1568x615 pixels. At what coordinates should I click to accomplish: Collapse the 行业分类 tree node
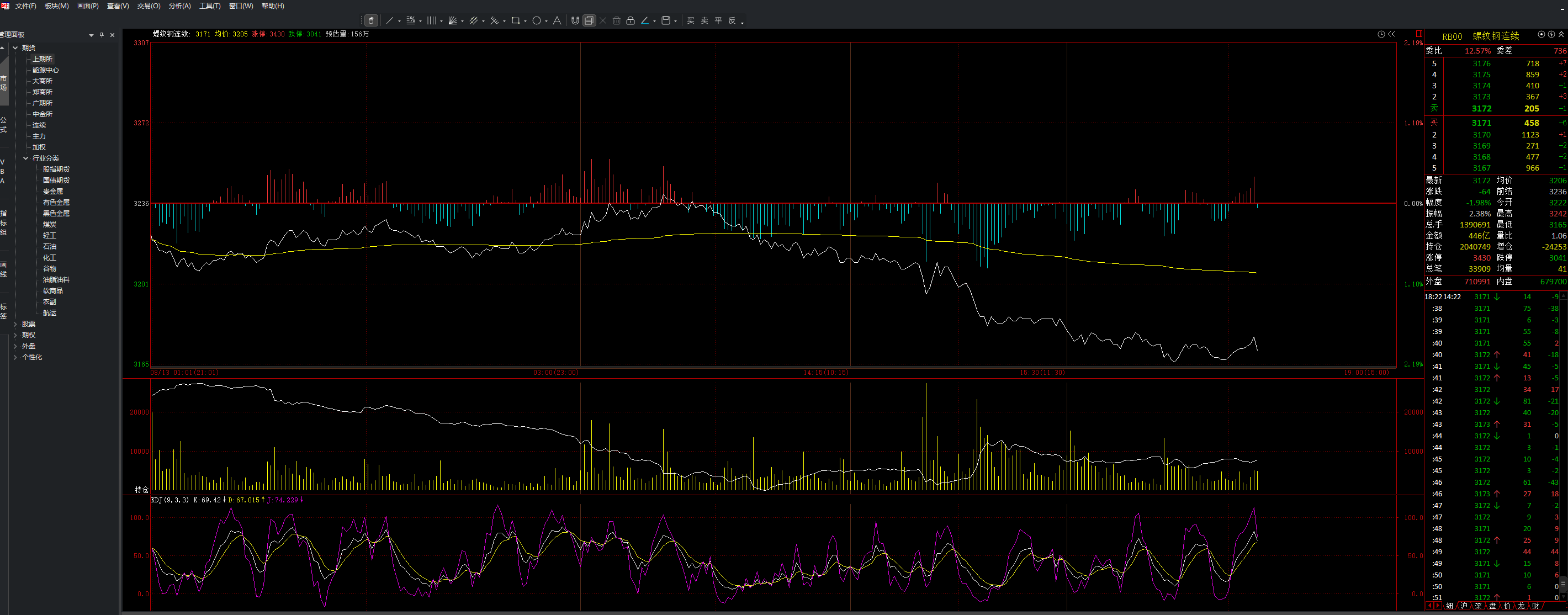point(25,158)
